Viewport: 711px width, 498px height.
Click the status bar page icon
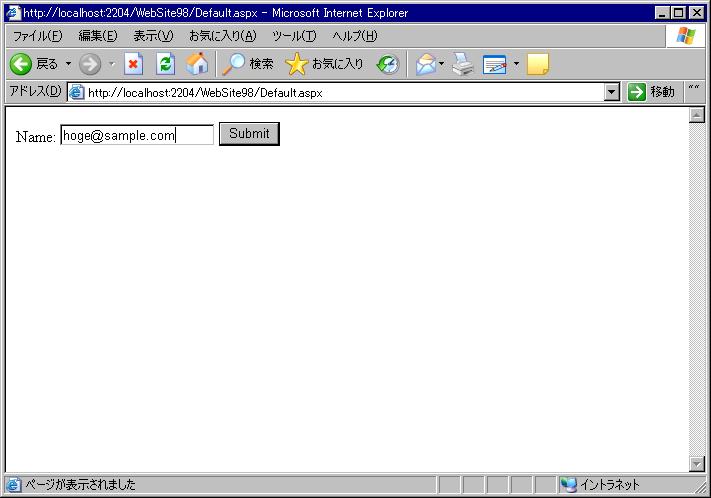click(13, 485)
